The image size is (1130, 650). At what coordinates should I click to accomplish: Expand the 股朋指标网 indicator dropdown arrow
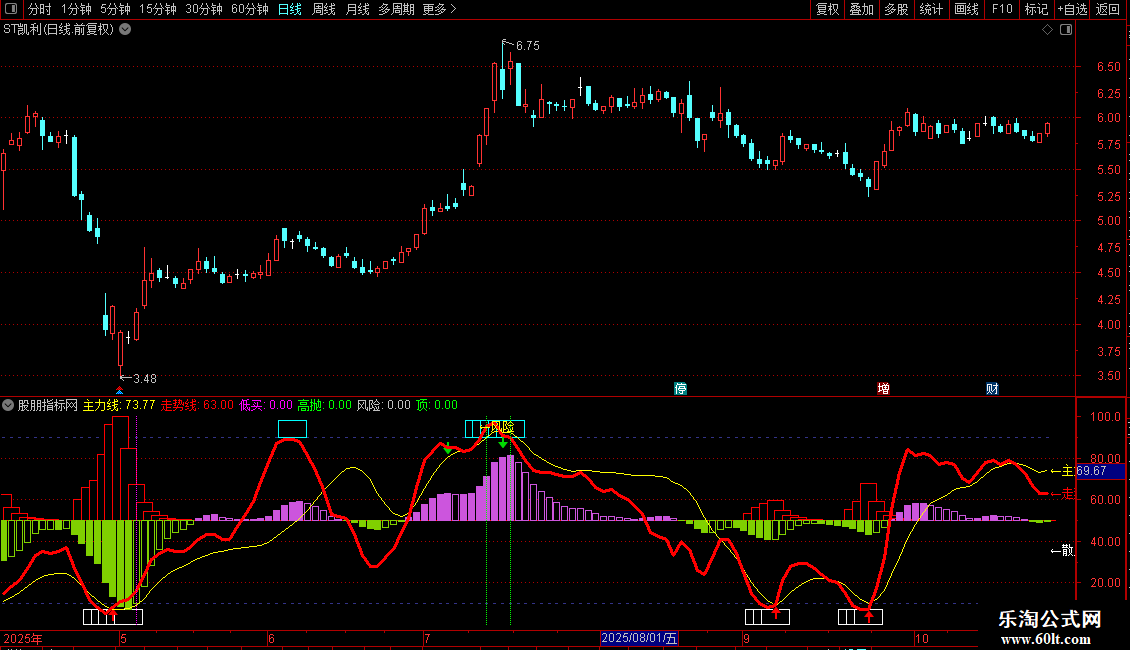click(x=8, y=405)
